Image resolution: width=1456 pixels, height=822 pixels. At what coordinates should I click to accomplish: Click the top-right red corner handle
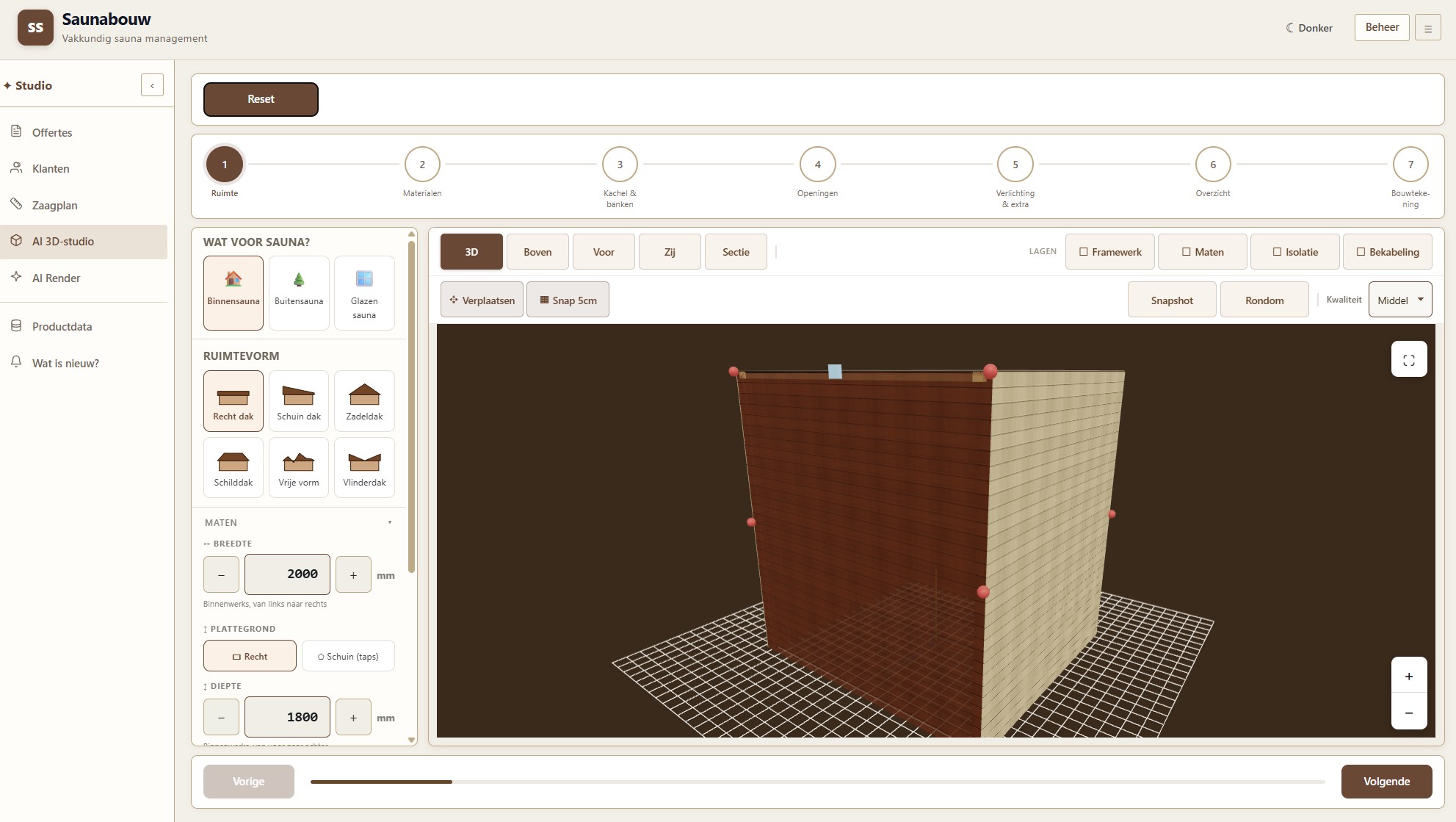[990, 371]
